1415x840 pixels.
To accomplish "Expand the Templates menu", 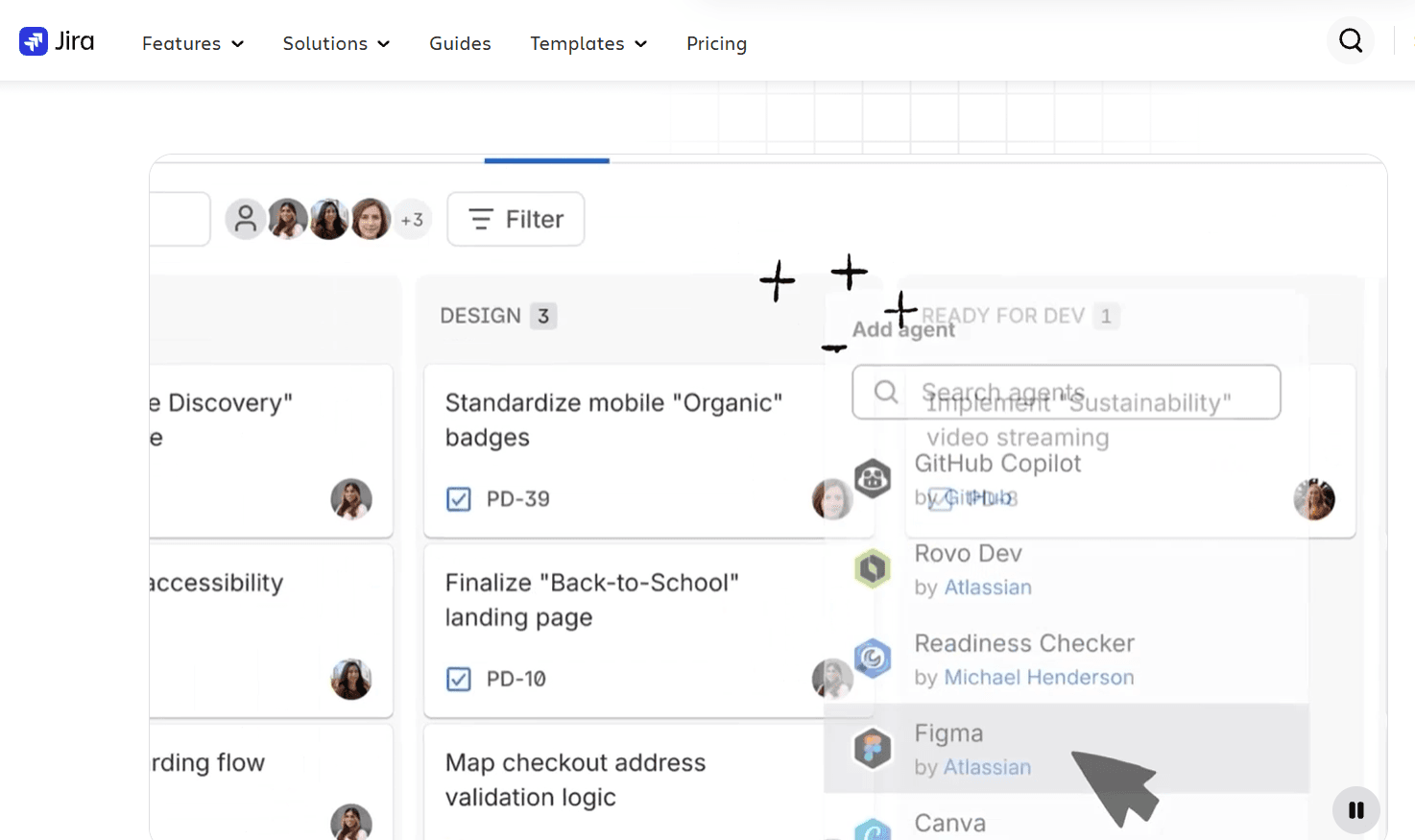I will 588,43.
